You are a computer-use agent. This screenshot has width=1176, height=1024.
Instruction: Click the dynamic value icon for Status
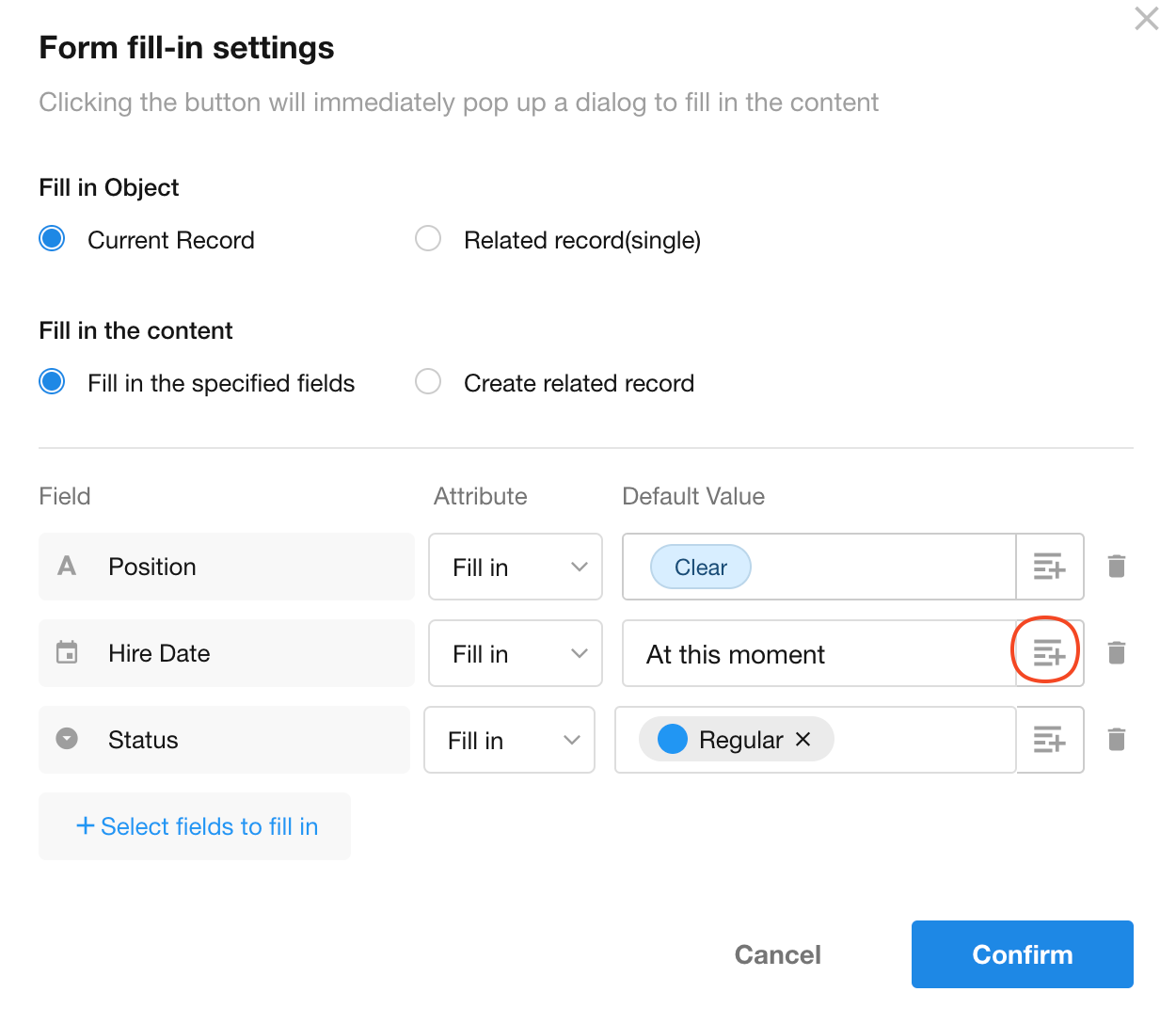pyautogui.click(x=1049, y=740)
